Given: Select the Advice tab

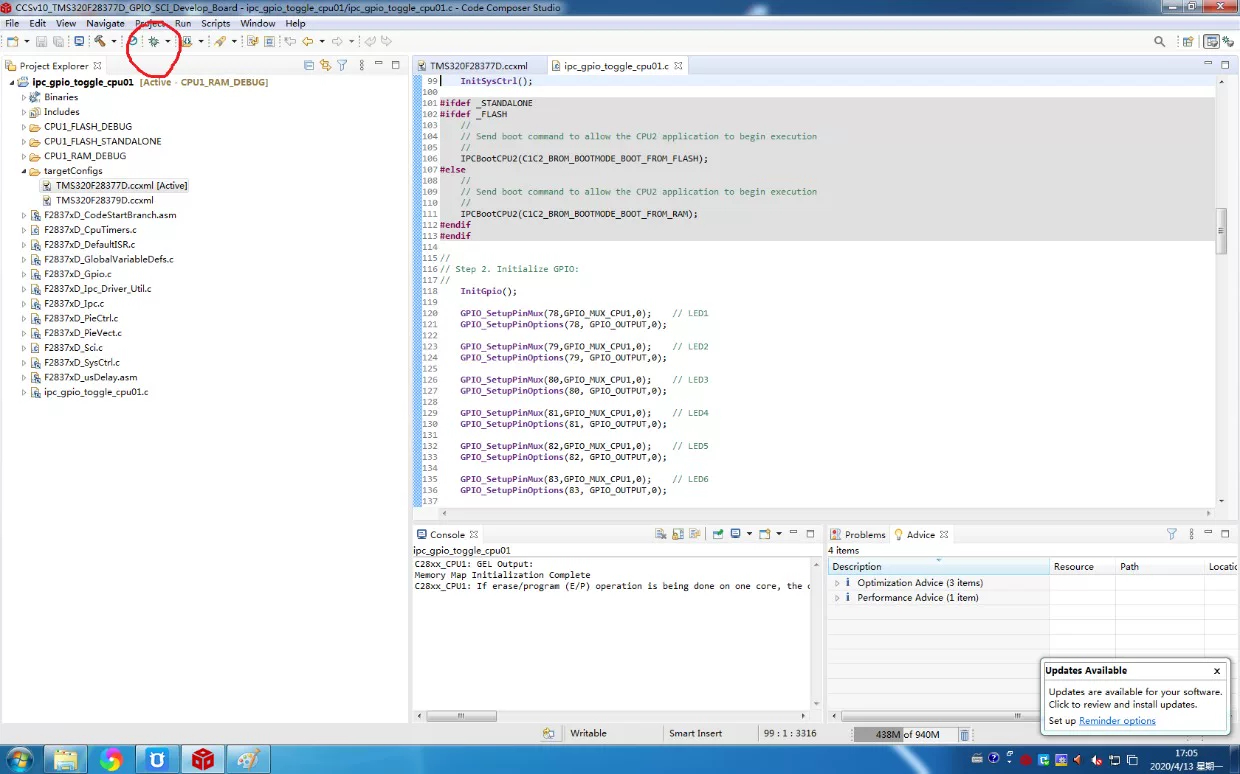Looking at the screenshot, I should pos(920,535).
